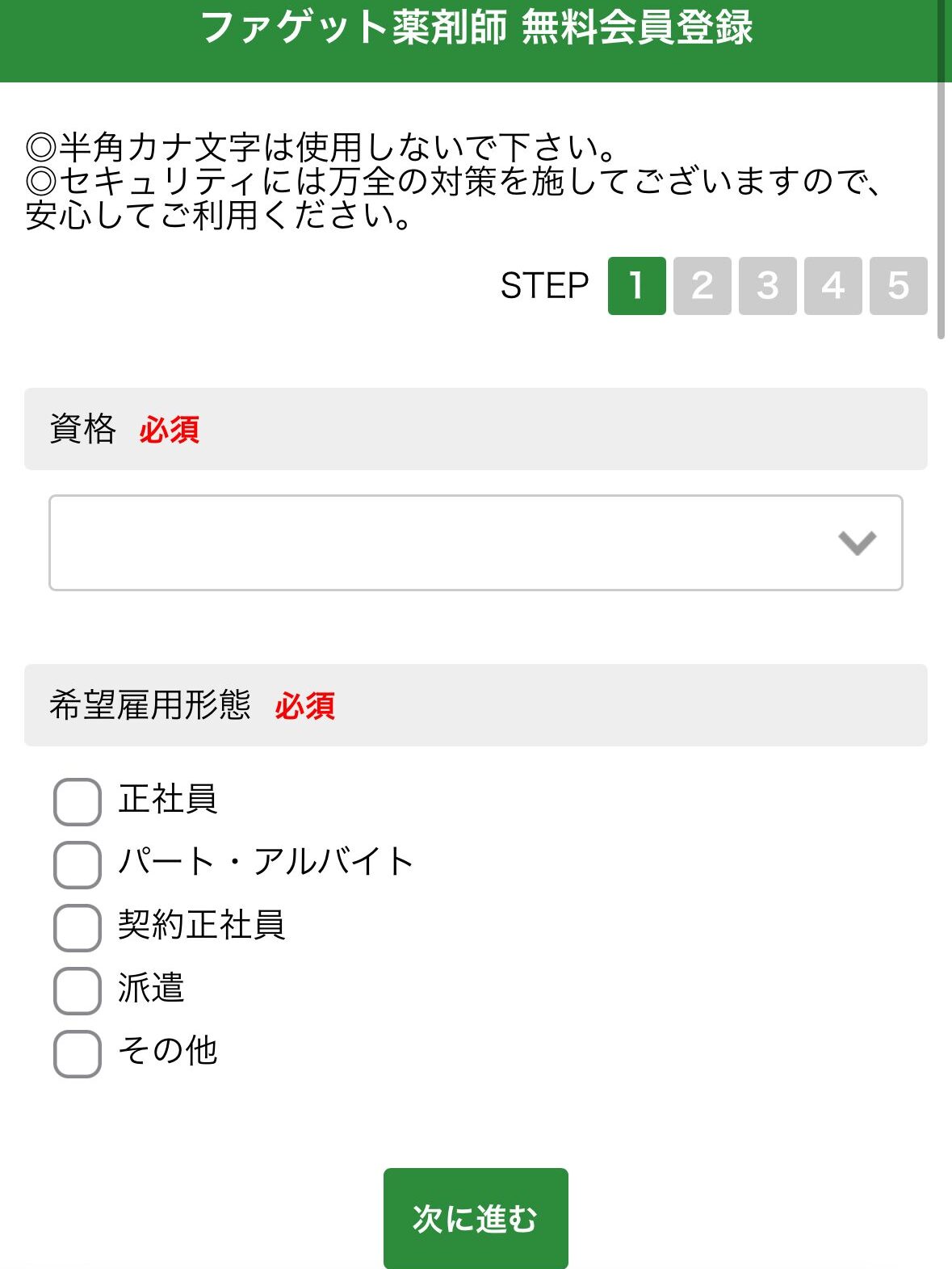Image resolution: width=952 pixels, height=1269 pixels.
Task: Check the 正社員 checkbox
Action: click(x=78, y=801)
